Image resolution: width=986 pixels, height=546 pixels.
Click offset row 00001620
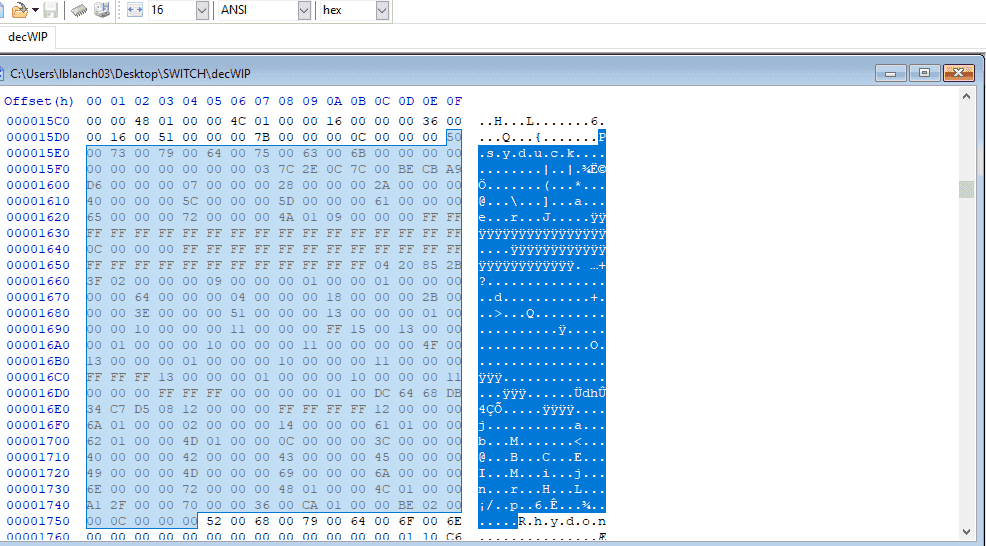coord(38,217)
